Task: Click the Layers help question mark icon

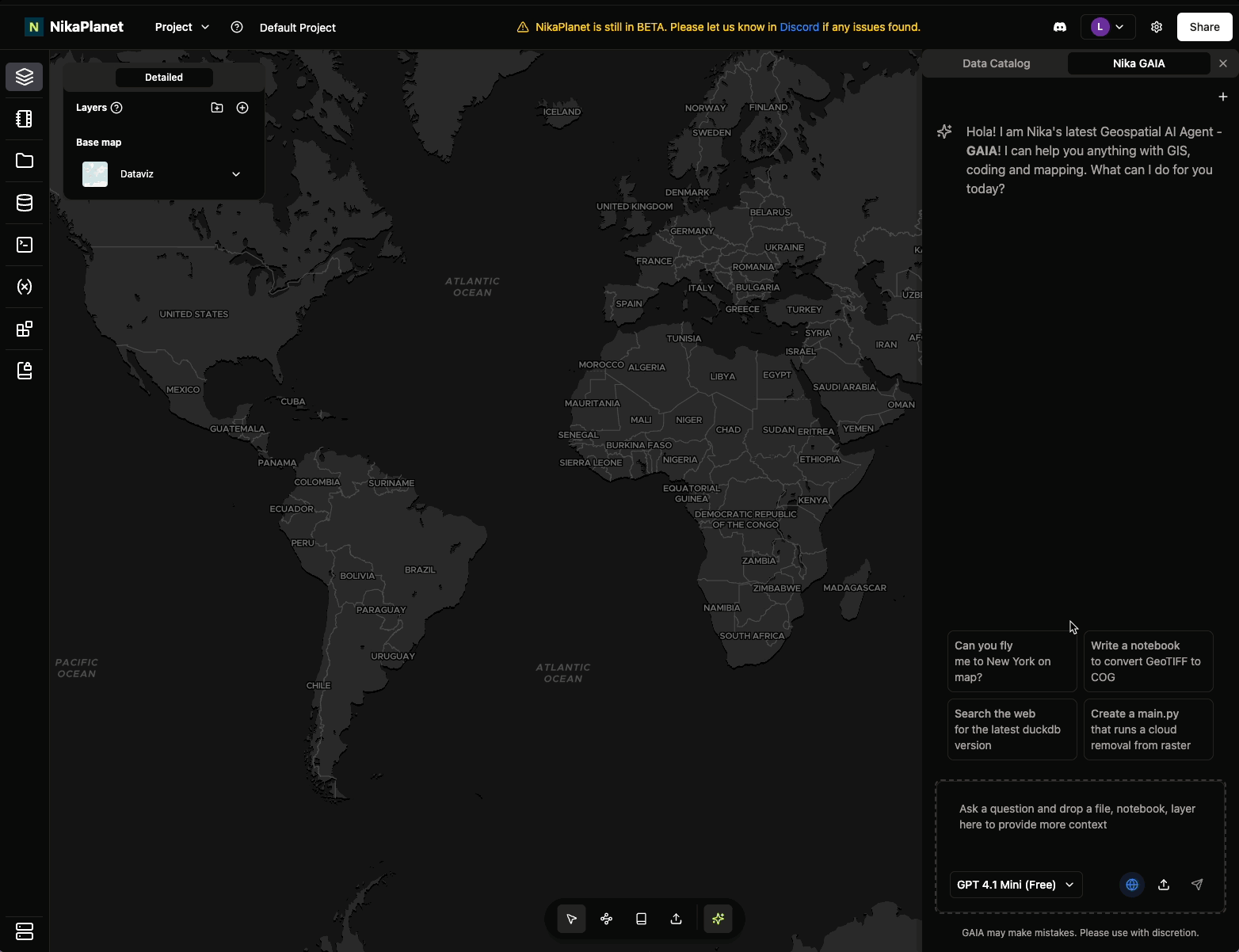Action: 116,108
